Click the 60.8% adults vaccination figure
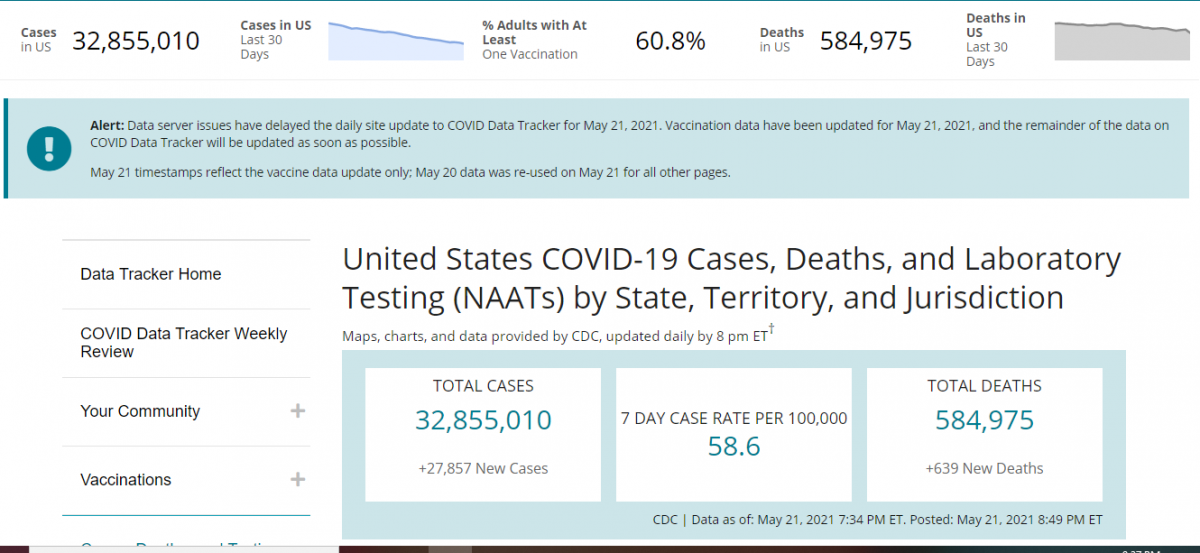This screenshot has height=553, width=1200. point(670,41)
